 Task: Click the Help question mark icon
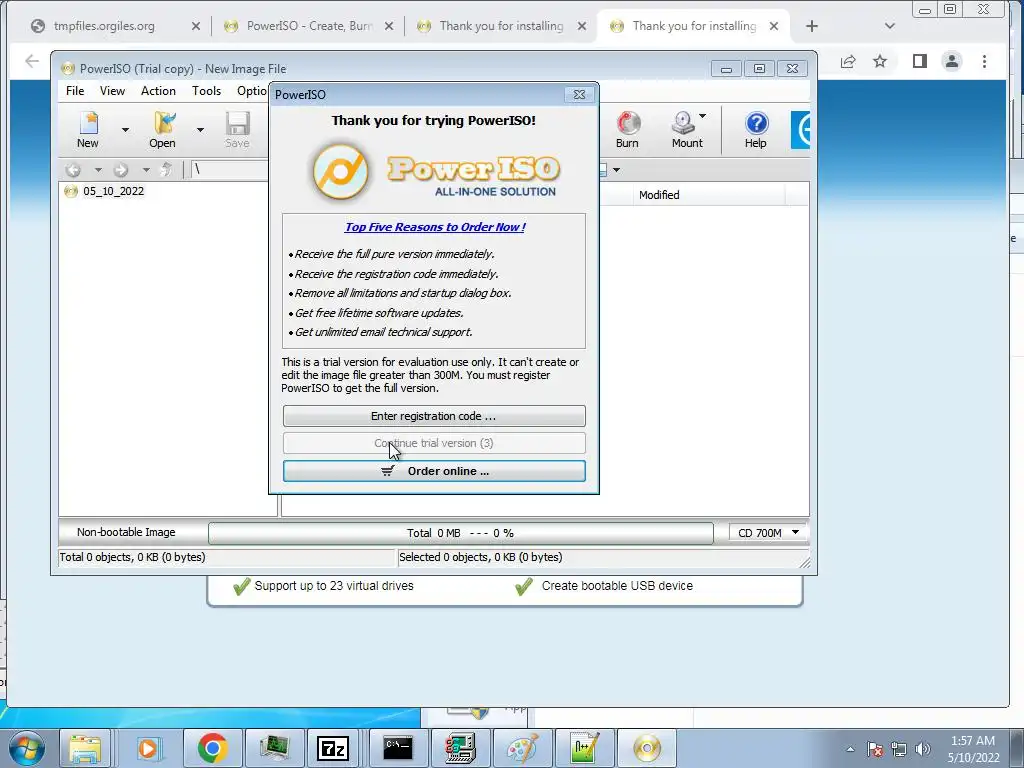[756, 129]
